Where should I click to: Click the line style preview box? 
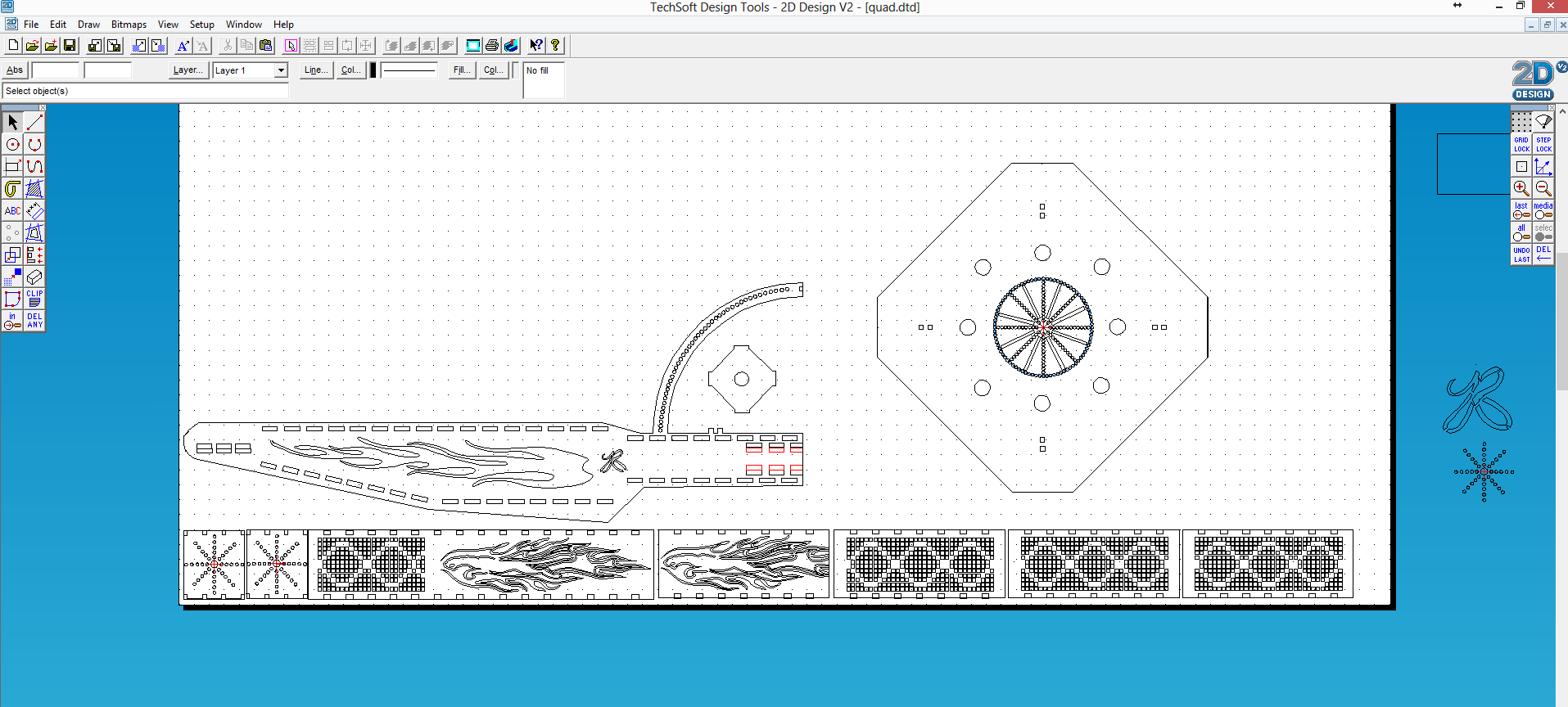409,70
